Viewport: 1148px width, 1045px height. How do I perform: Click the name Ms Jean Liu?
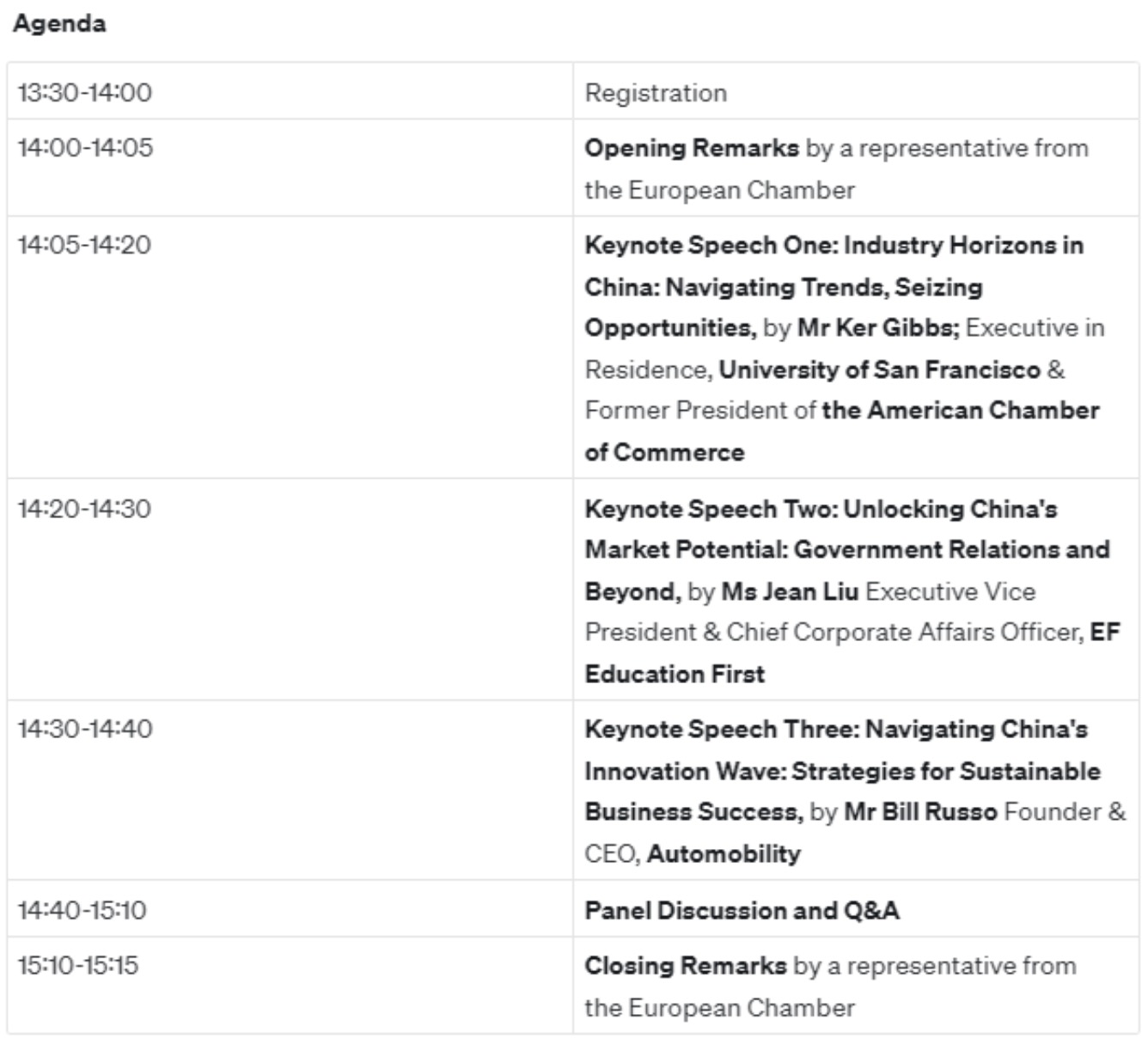[790, 591]
